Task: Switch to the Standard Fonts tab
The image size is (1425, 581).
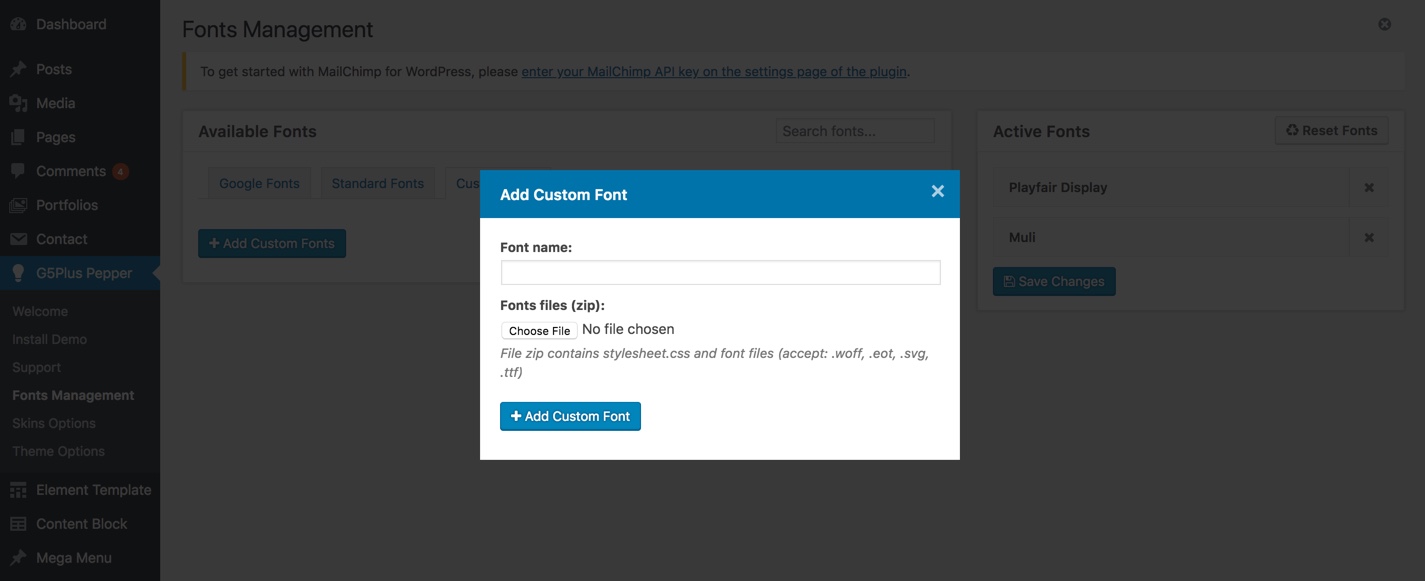Action: [x=378, y=183]
